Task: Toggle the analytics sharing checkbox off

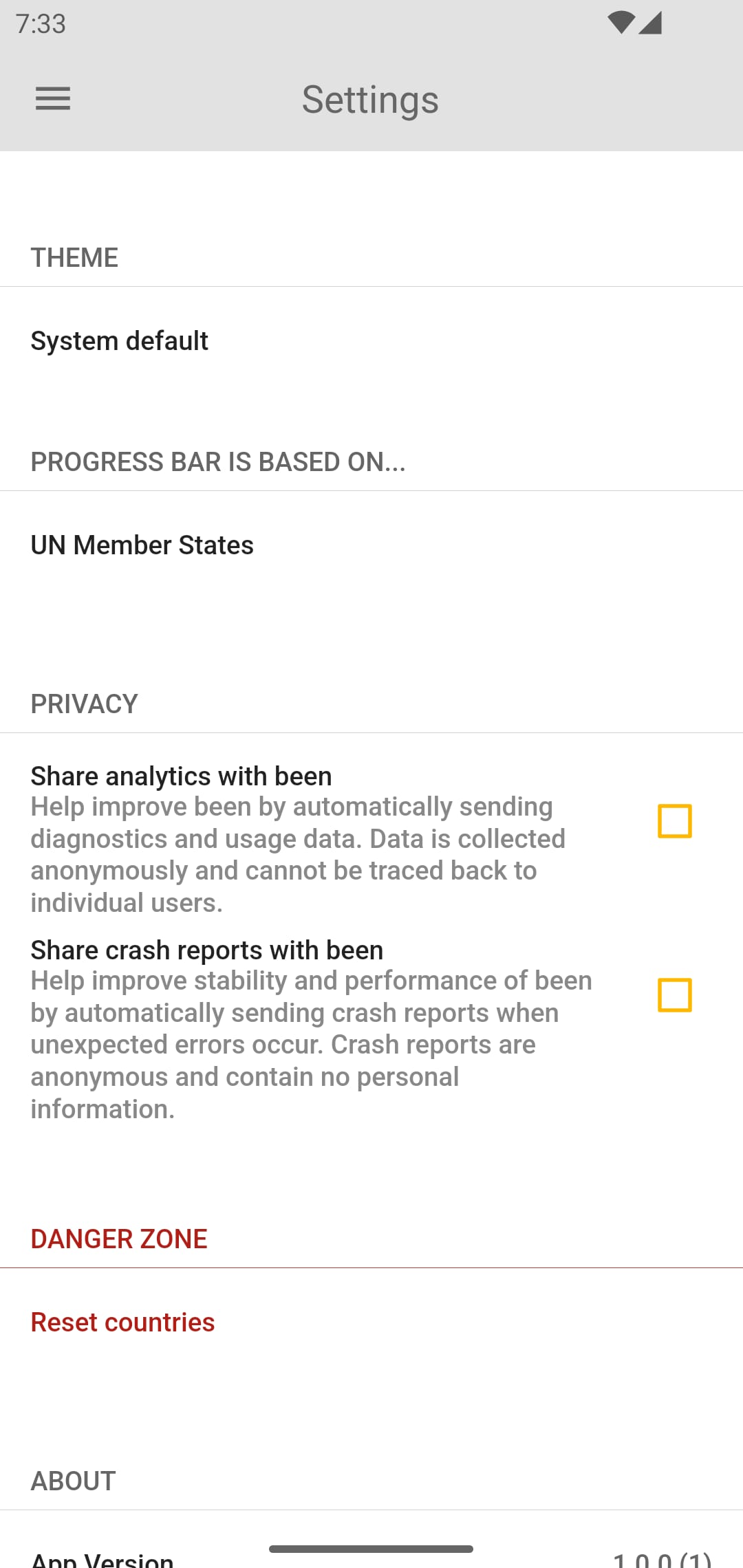Action: pyautogui.click(x=676, y=821)
